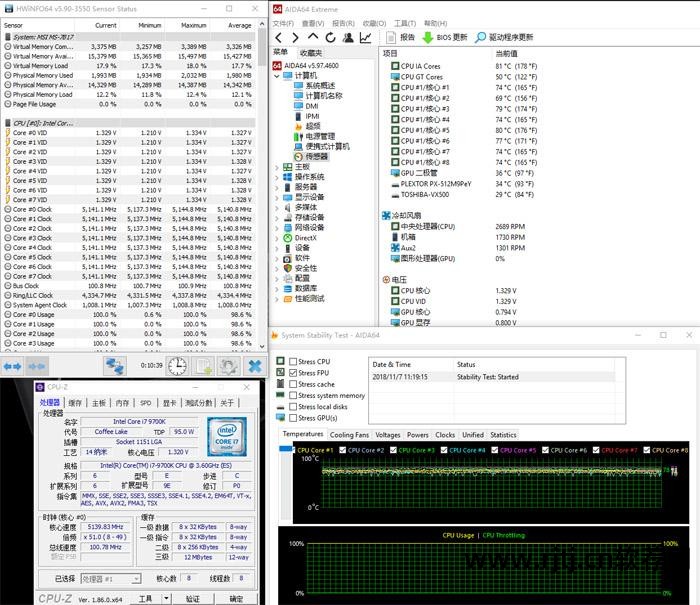700x605 pixels.
Task: Select Stability Test: Started log row
Action: [x=492, y=377]
